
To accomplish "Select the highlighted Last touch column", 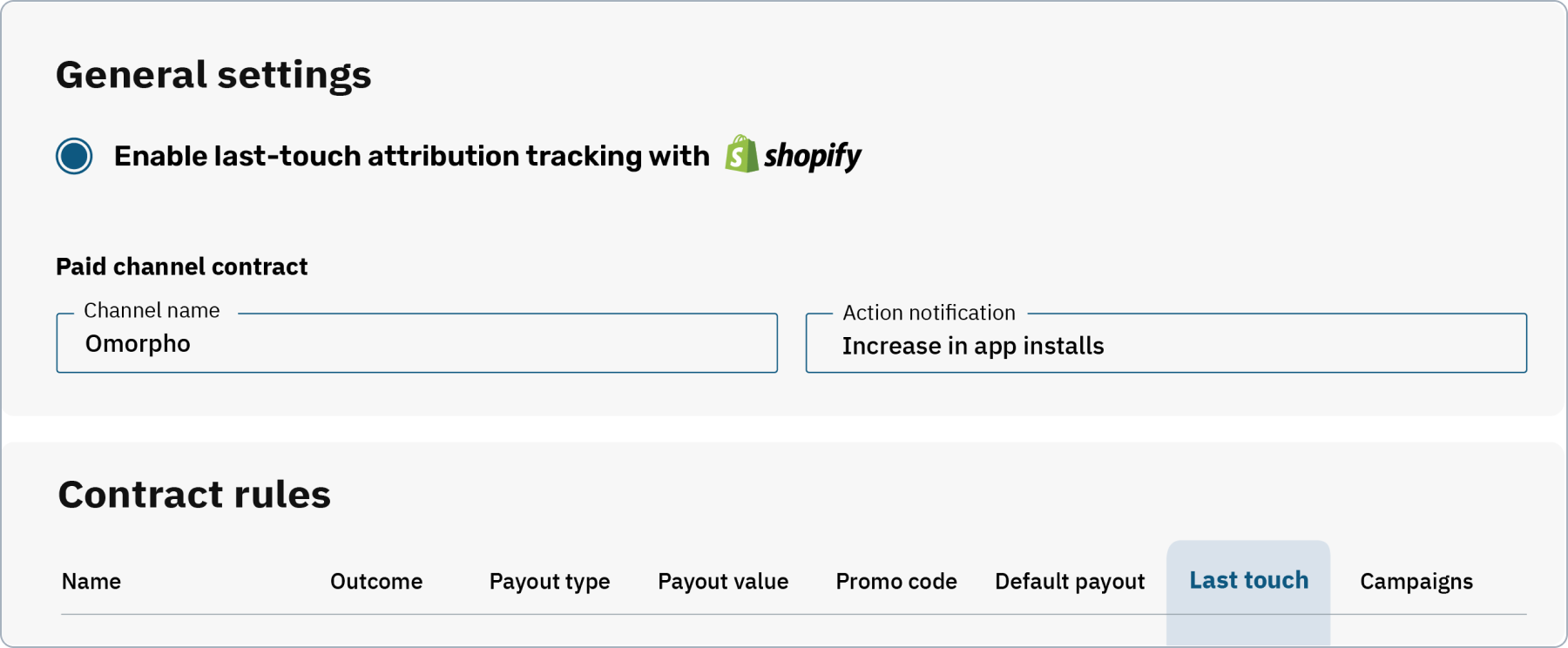I will click(x=1248, y=579).
